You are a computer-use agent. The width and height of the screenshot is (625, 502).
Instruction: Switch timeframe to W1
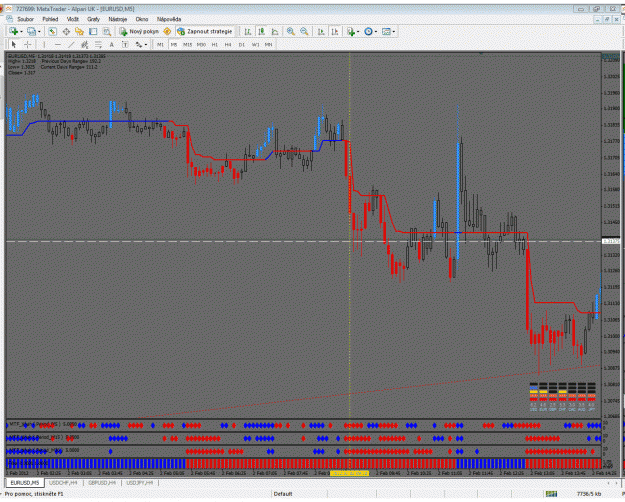(256, 45)
